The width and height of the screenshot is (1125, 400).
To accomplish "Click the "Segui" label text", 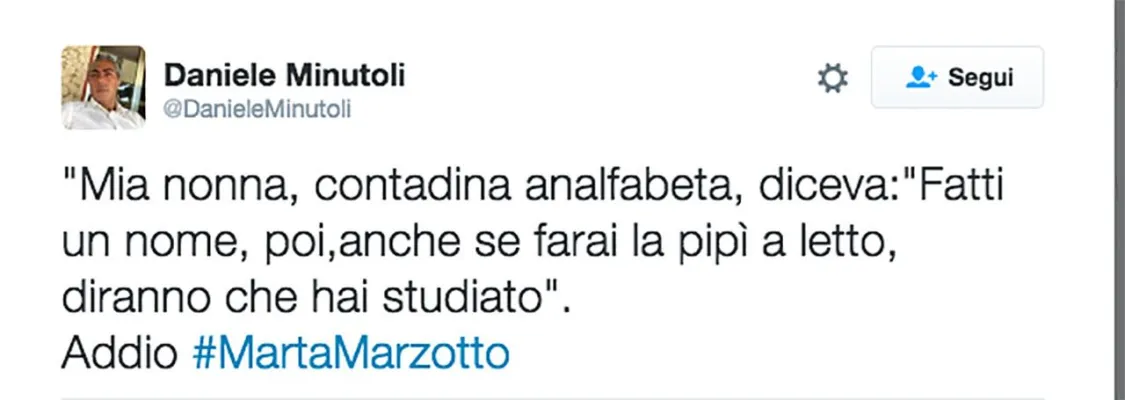I will pyautogui.click(x=980, y=77).
